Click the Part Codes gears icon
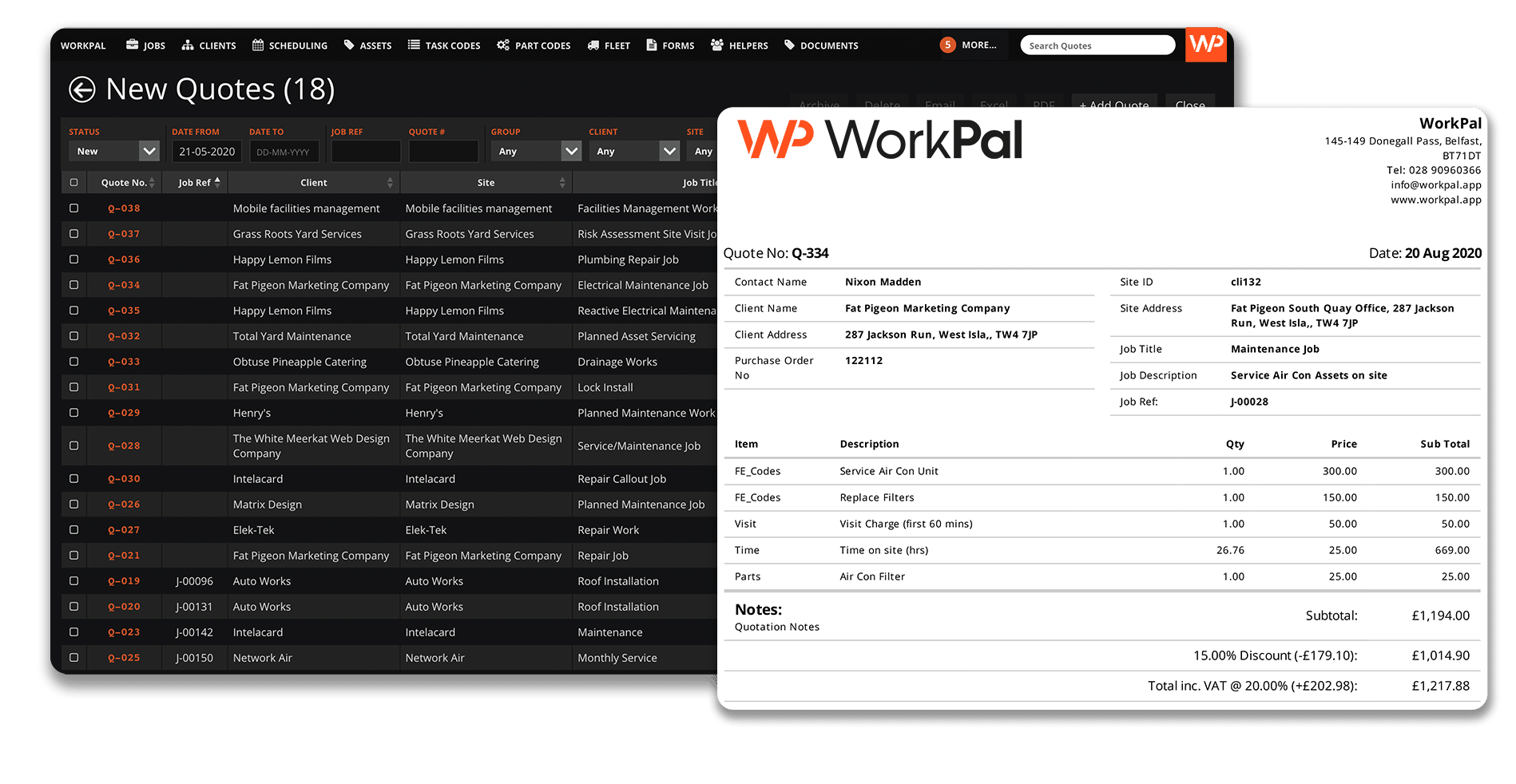Screen dimensions: 1516x784 pyautogui.click(x=502, y=46)
